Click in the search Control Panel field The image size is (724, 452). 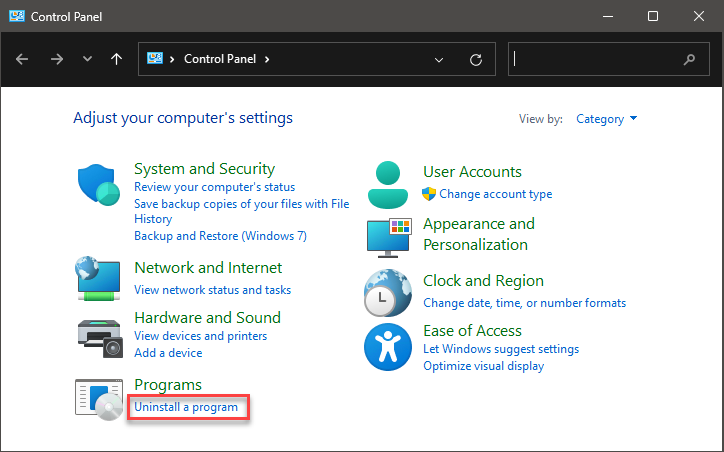click(609, 59)
